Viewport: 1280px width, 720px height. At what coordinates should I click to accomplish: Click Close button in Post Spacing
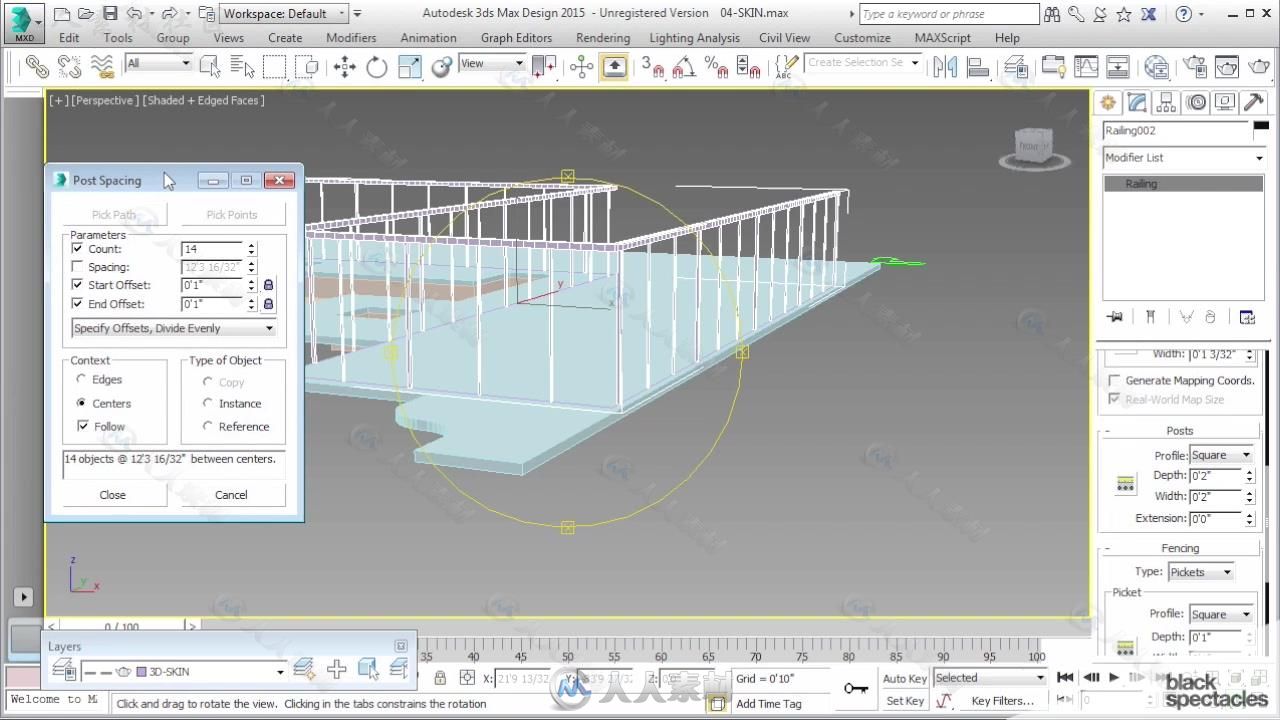113,495
